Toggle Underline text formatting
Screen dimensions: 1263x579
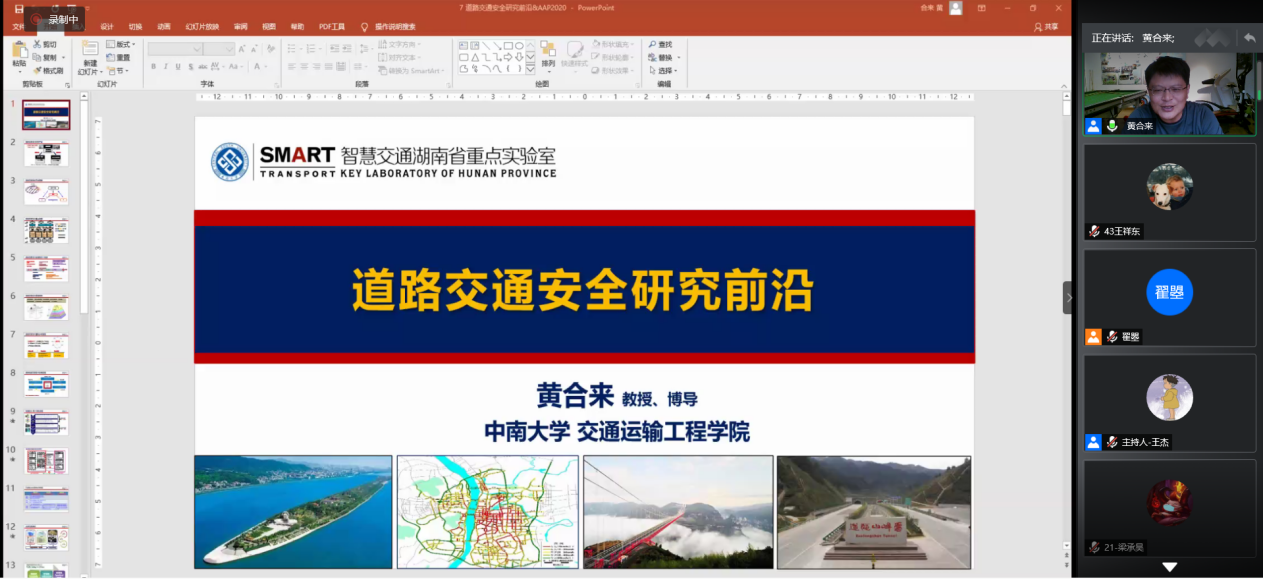point(178,67)
